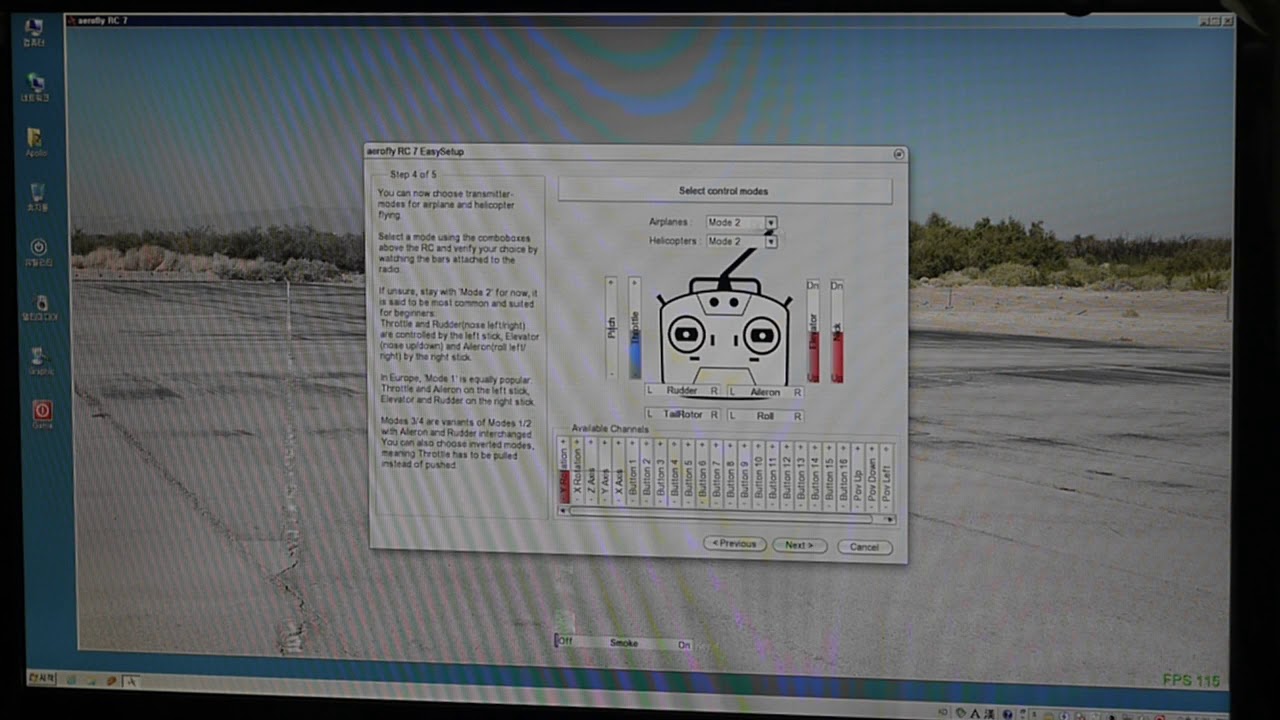Select the Button 13 channel
Viewport: 1280px width, 720px height.
(x=801, y=476)
